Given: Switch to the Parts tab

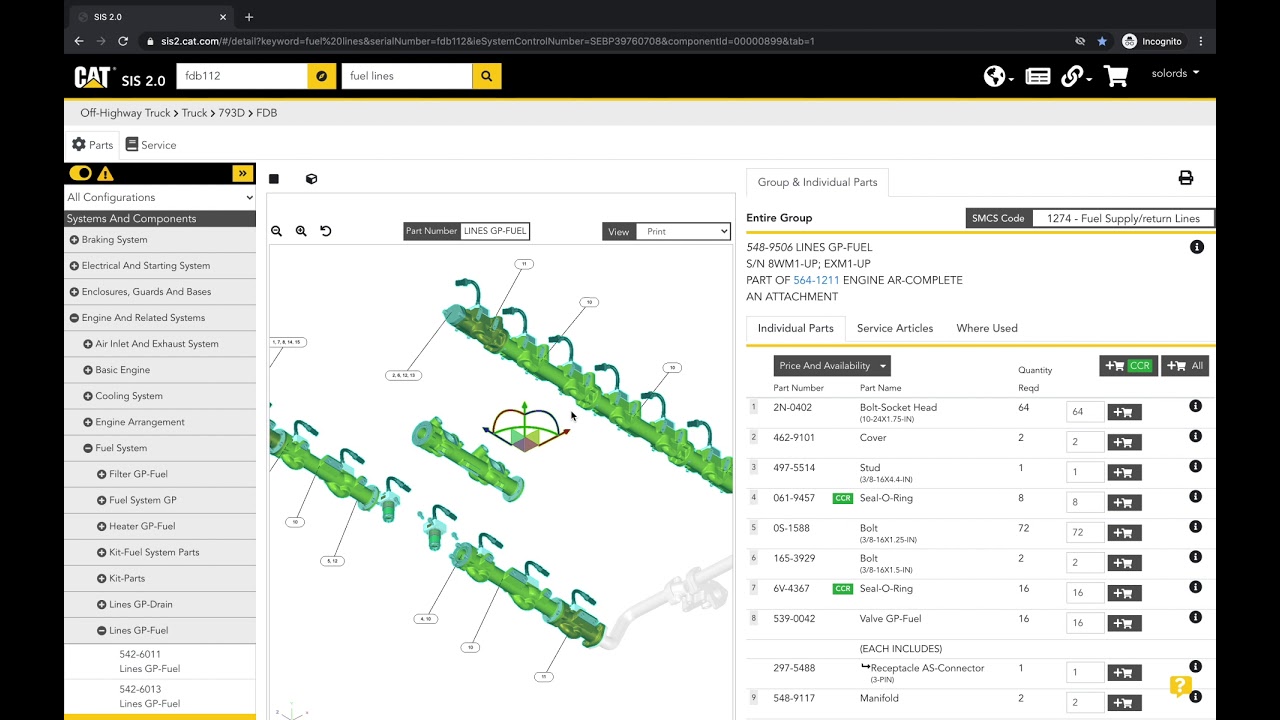Looking at the screenshot, I should tap(92, 145).
